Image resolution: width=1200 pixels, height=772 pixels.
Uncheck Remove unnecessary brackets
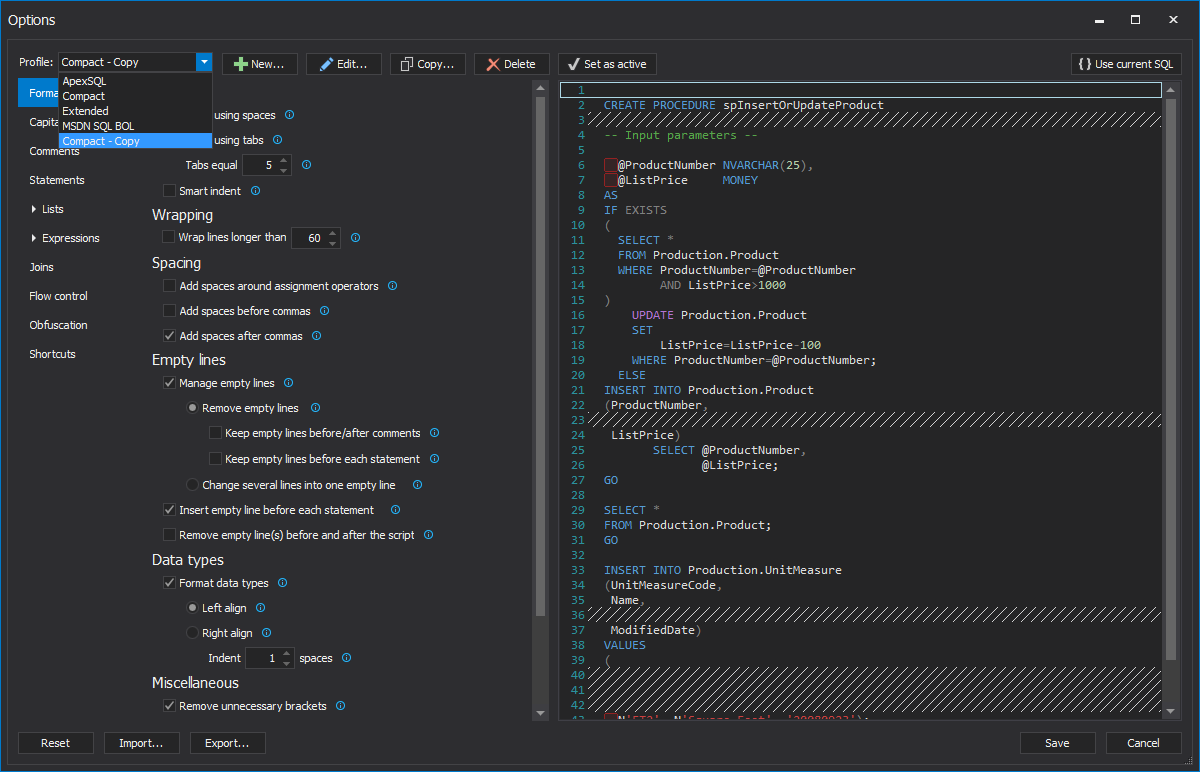point(169,706)
